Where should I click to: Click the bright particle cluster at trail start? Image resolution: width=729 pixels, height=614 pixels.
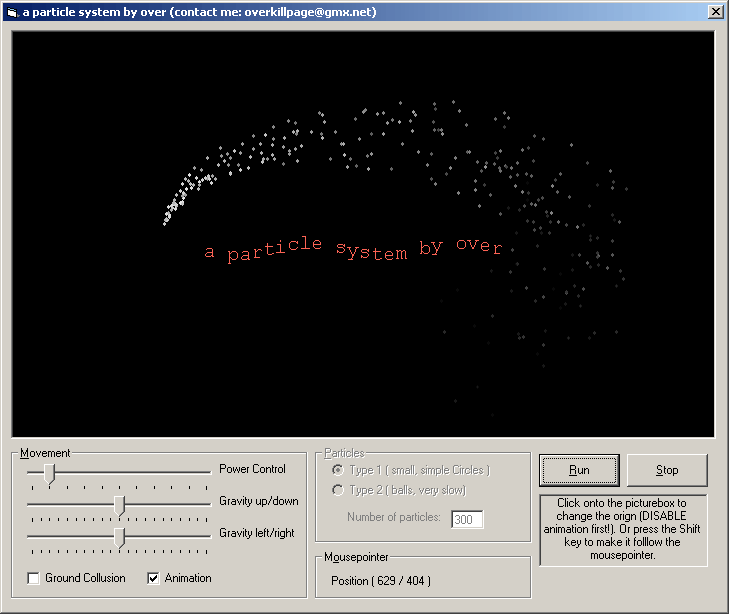click(174, 206)
